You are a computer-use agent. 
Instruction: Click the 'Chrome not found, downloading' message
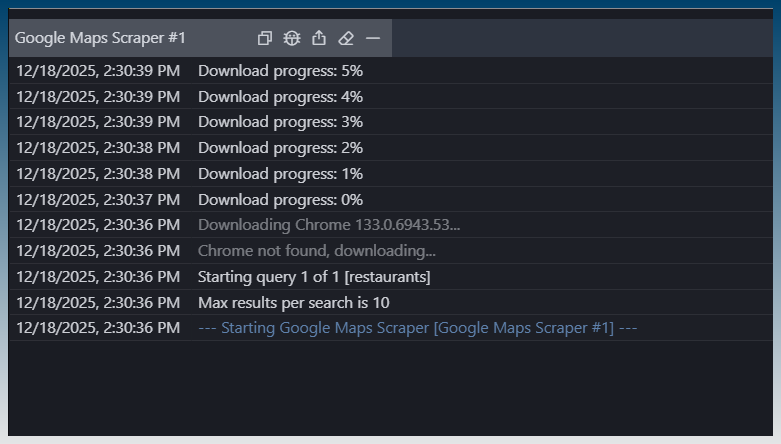pyautogui.click(x=316, y=251)
